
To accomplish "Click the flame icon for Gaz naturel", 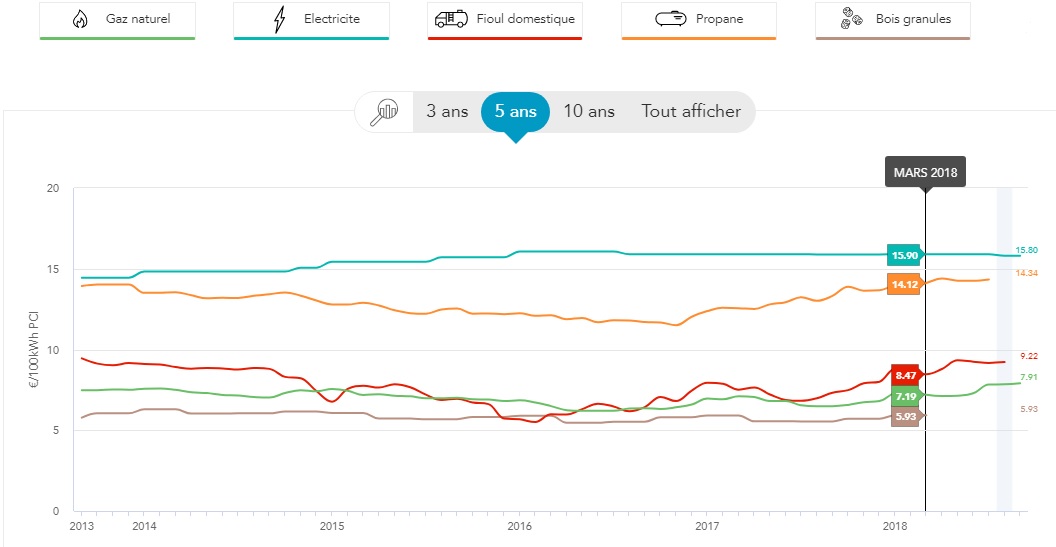I will [79, 20].
